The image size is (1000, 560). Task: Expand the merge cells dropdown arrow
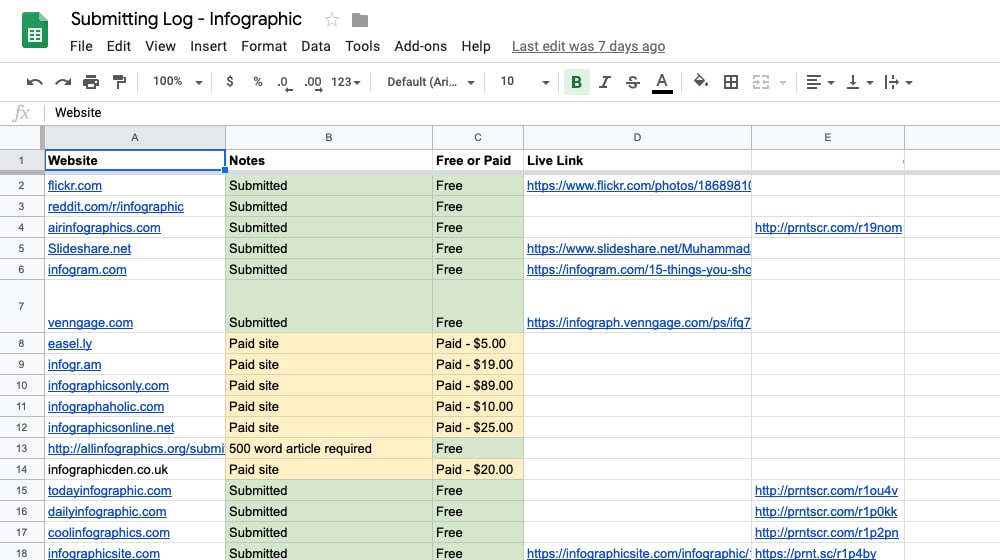point(783,82)
